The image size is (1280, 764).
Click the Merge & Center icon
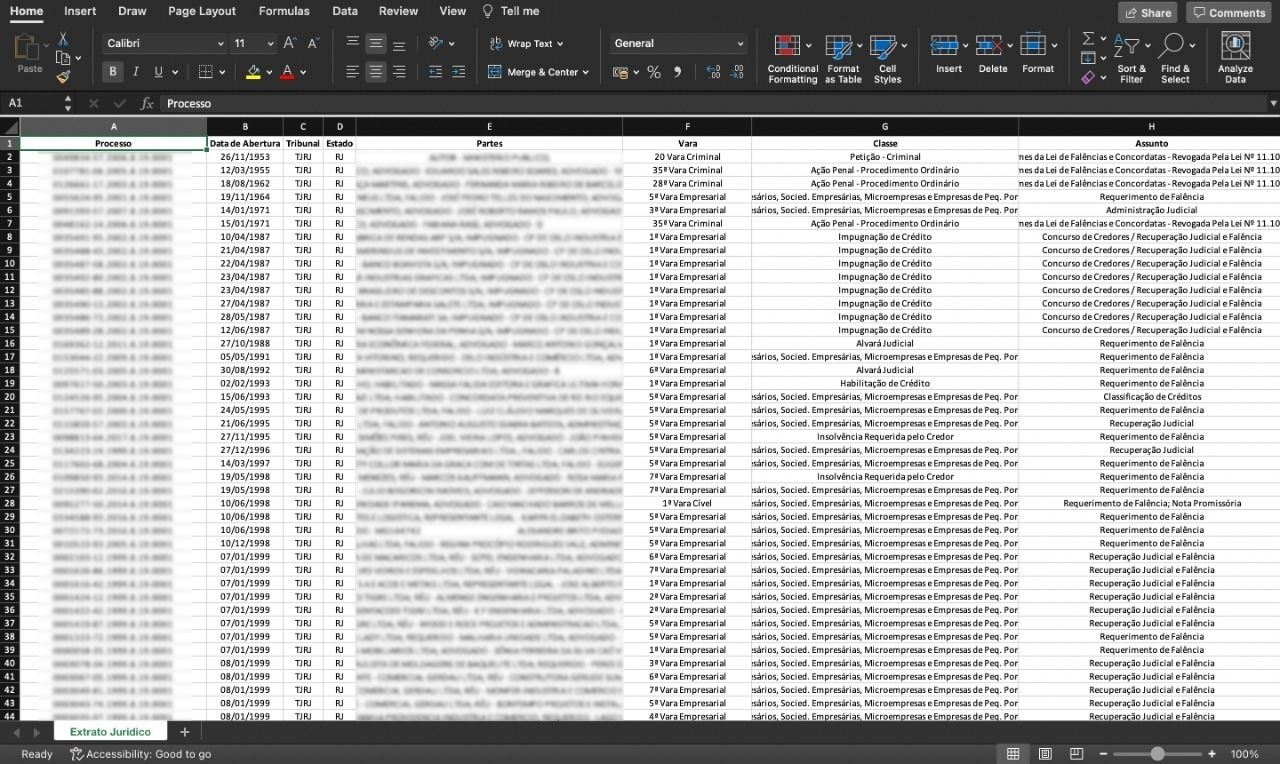pyautogui.click(x=496, y=72)
